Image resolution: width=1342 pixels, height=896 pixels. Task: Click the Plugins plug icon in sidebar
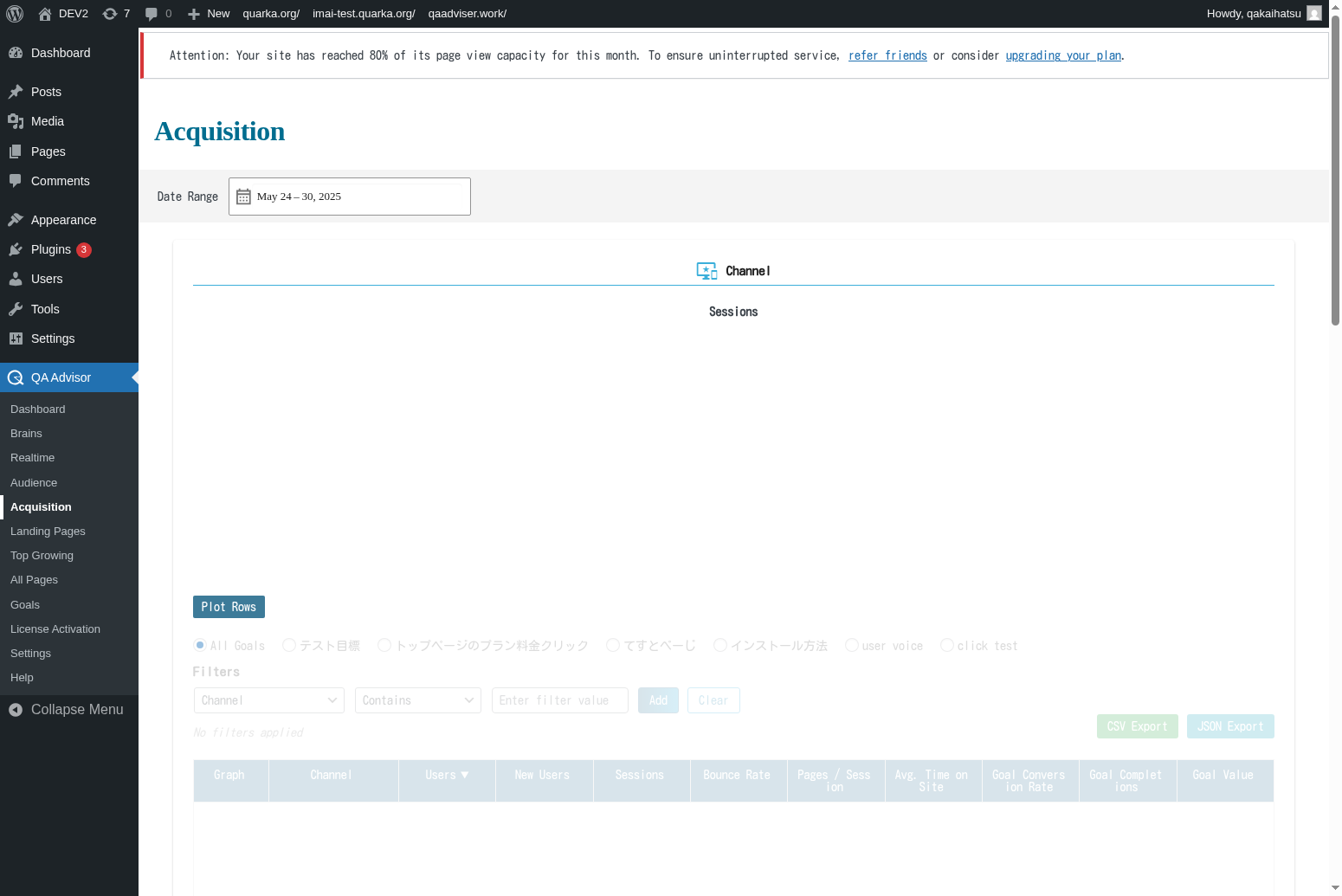pos(16,249)
